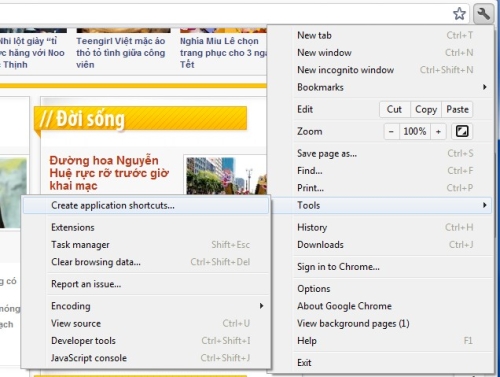Image resolution: width=500 pixels, height=377 pixels.
Task: Expand the Encoding submenu
Action: pyautogui.click(x=146, y=306)
